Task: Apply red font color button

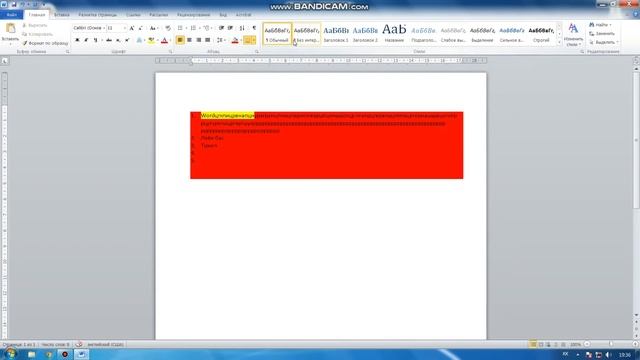Action: (164, 40)
